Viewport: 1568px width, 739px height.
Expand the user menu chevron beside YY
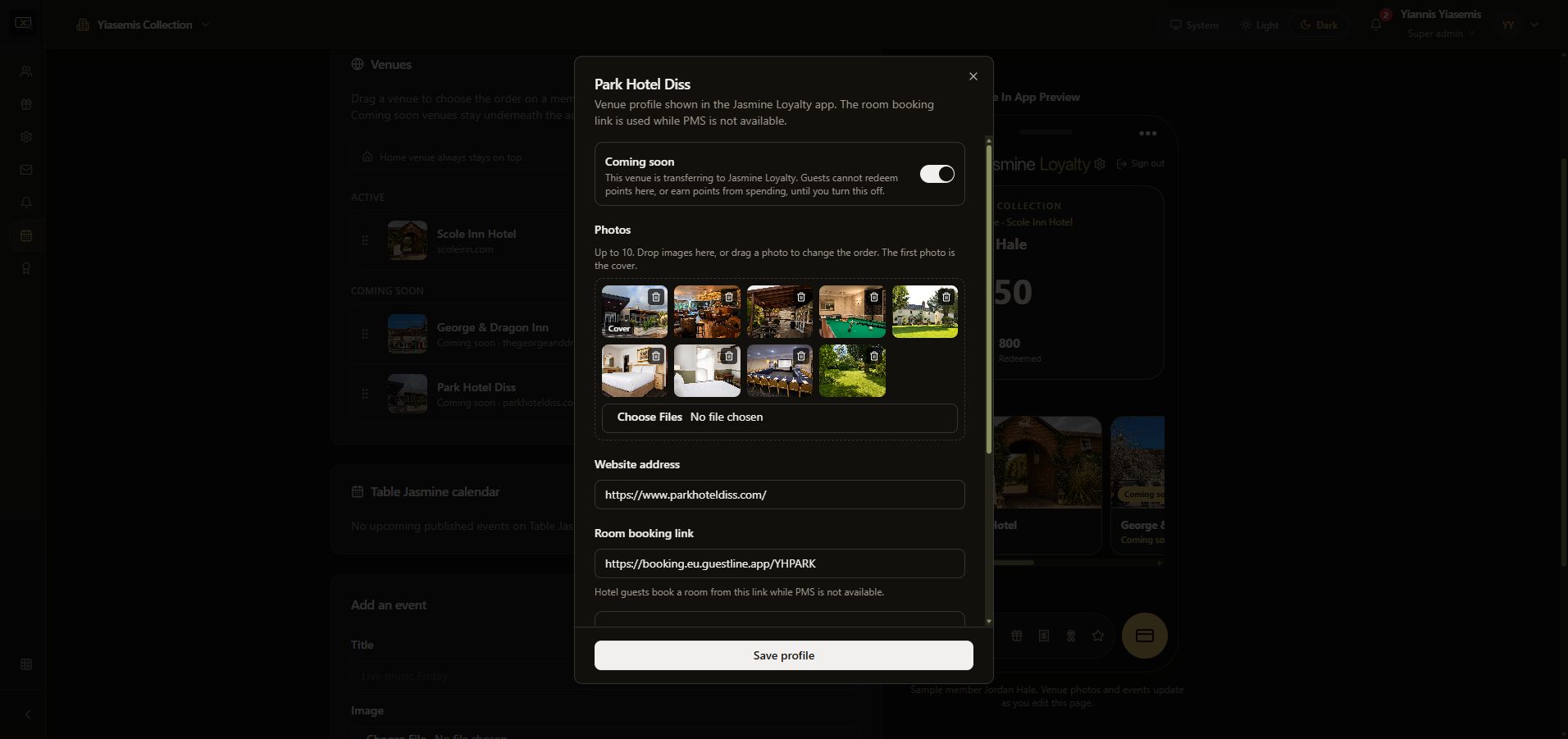click(1534, 25)
